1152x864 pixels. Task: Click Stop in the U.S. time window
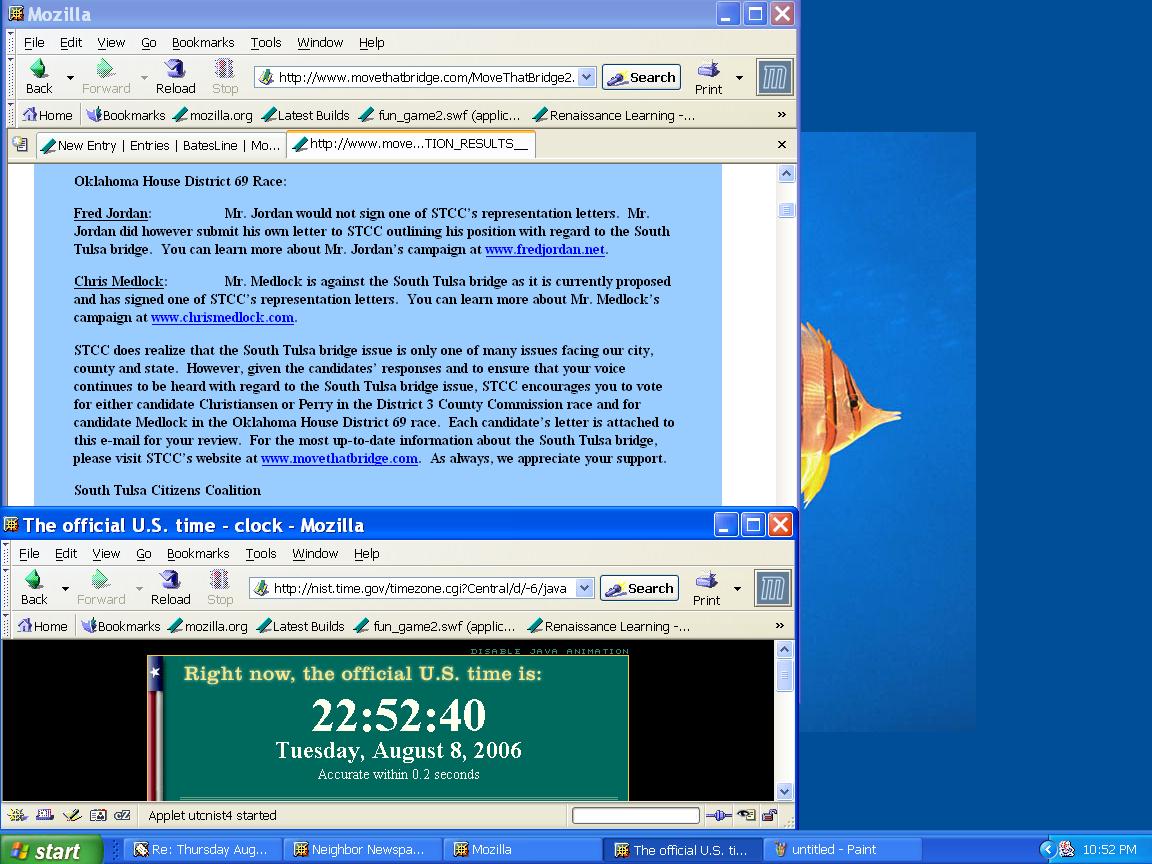tap(220, 588)
